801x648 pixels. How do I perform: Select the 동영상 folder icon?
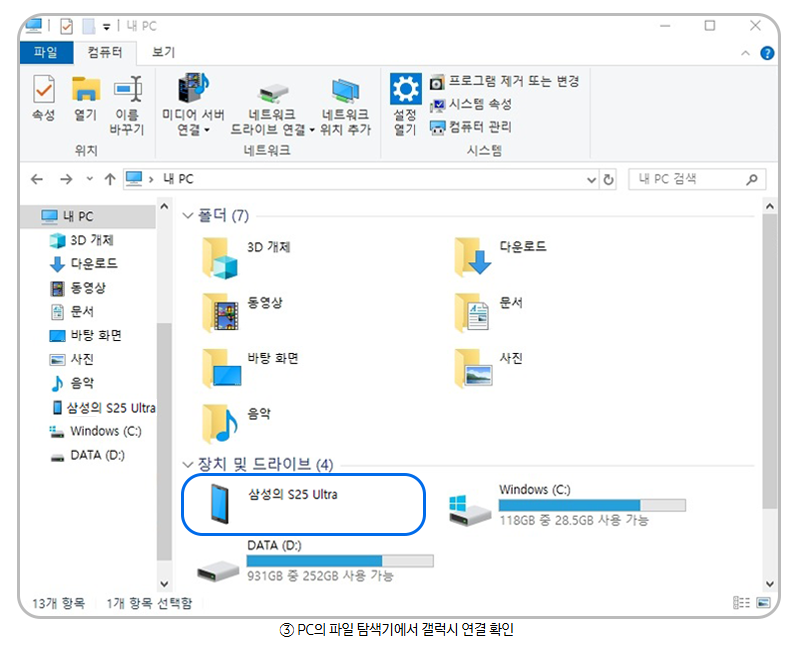tap(221, 312)
